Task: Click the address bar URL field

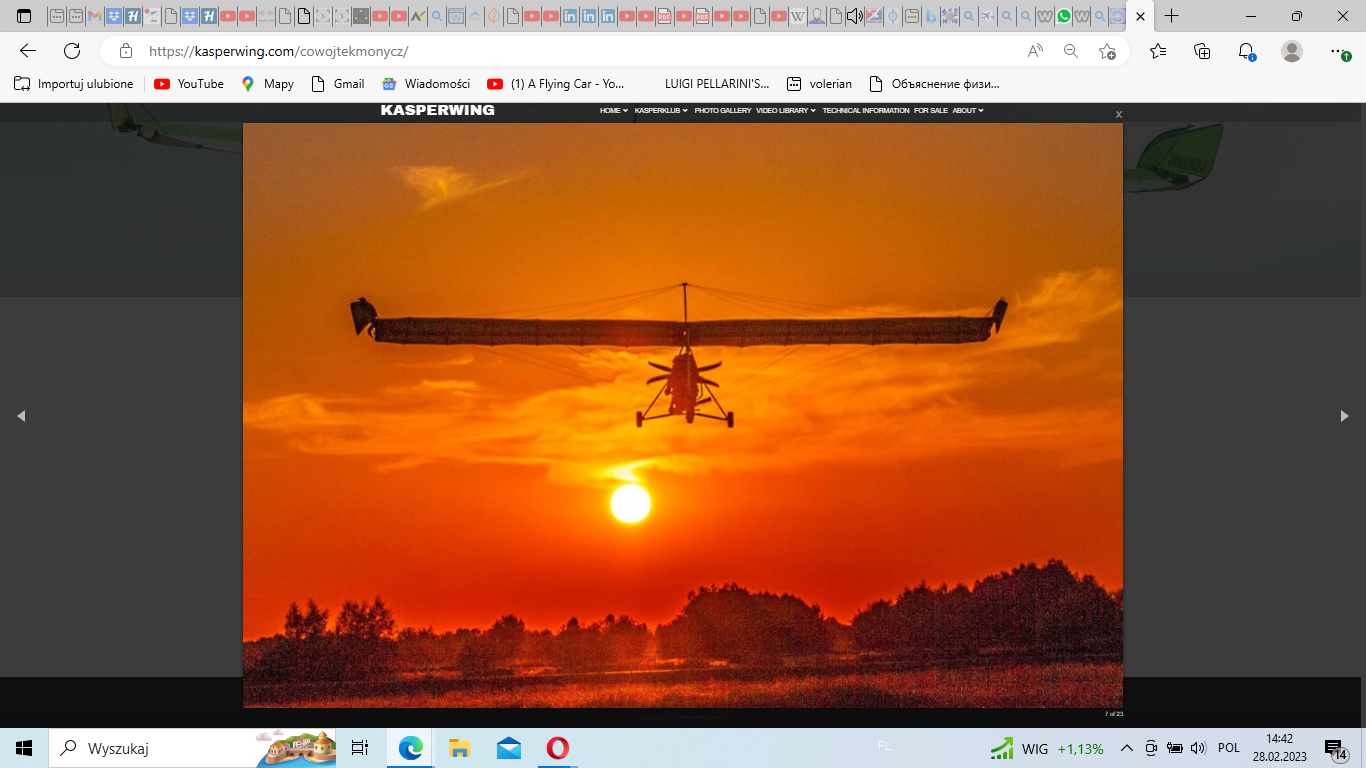Action: pyautogui.click(x=580, y=51)
